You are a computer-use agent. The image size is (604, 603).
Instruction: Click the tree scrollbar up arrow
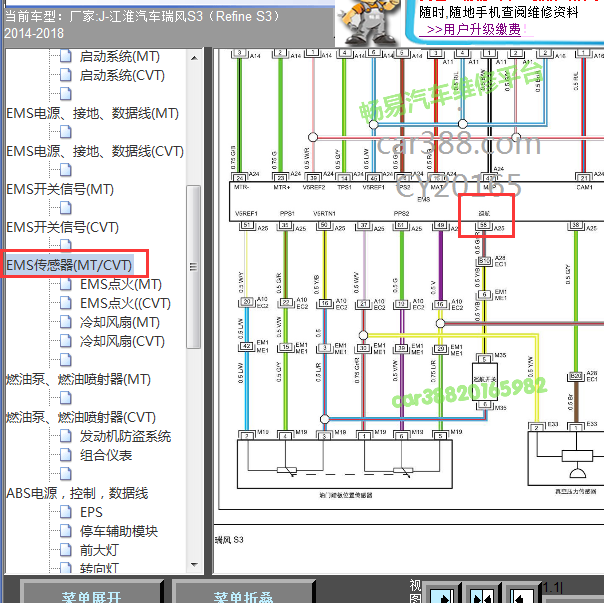[x=194, y=58]
